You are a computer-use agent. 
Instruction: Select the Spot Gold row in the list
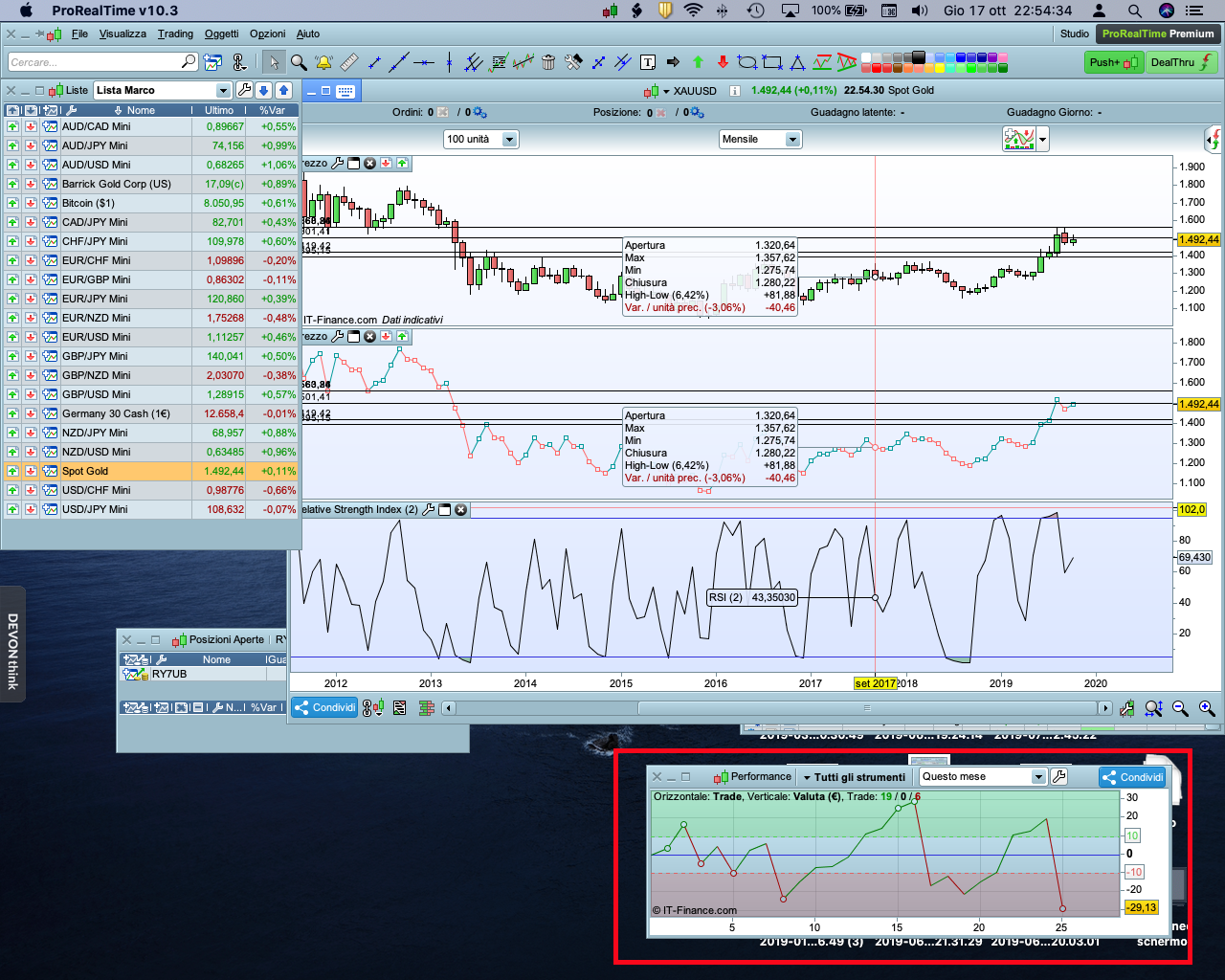pos(151,471)
